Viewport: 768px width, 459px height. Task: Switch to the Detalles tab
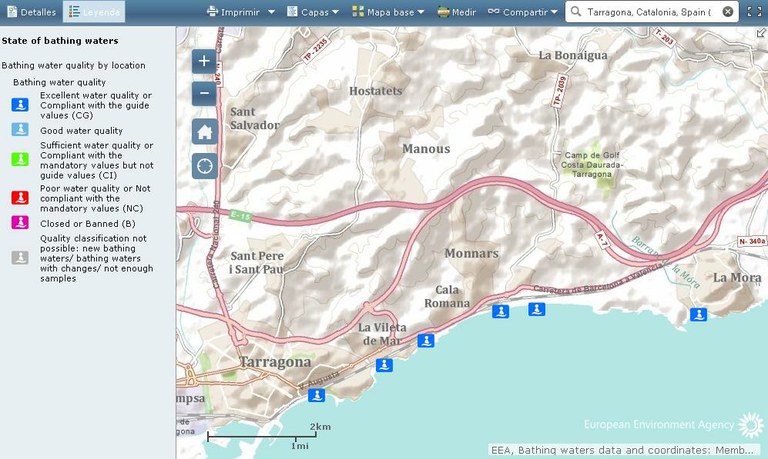tap(31, 12)
